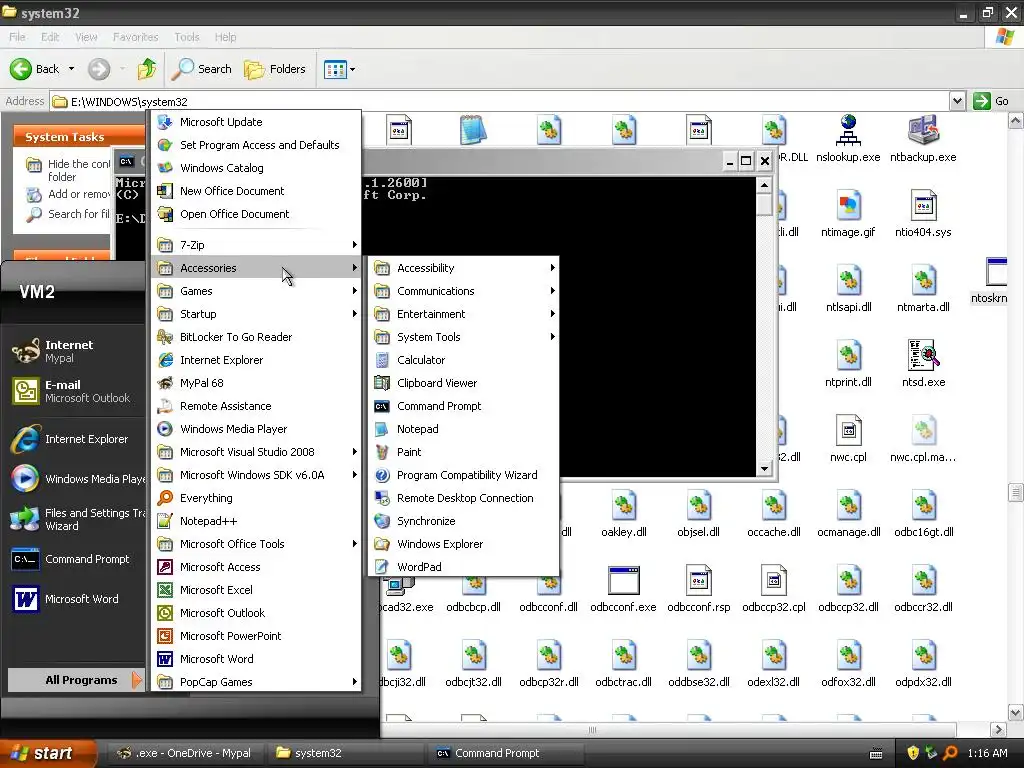This screenshot has height=768, width=1024.
Task: Expand the Startup program group
Action: [256, 313]
